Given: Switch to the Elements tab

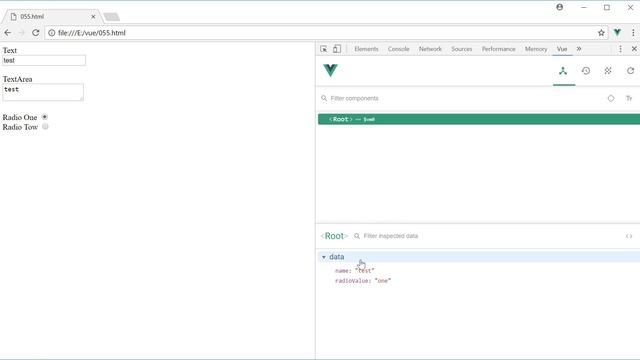Looking at the screenshot, I should point(366,49).
